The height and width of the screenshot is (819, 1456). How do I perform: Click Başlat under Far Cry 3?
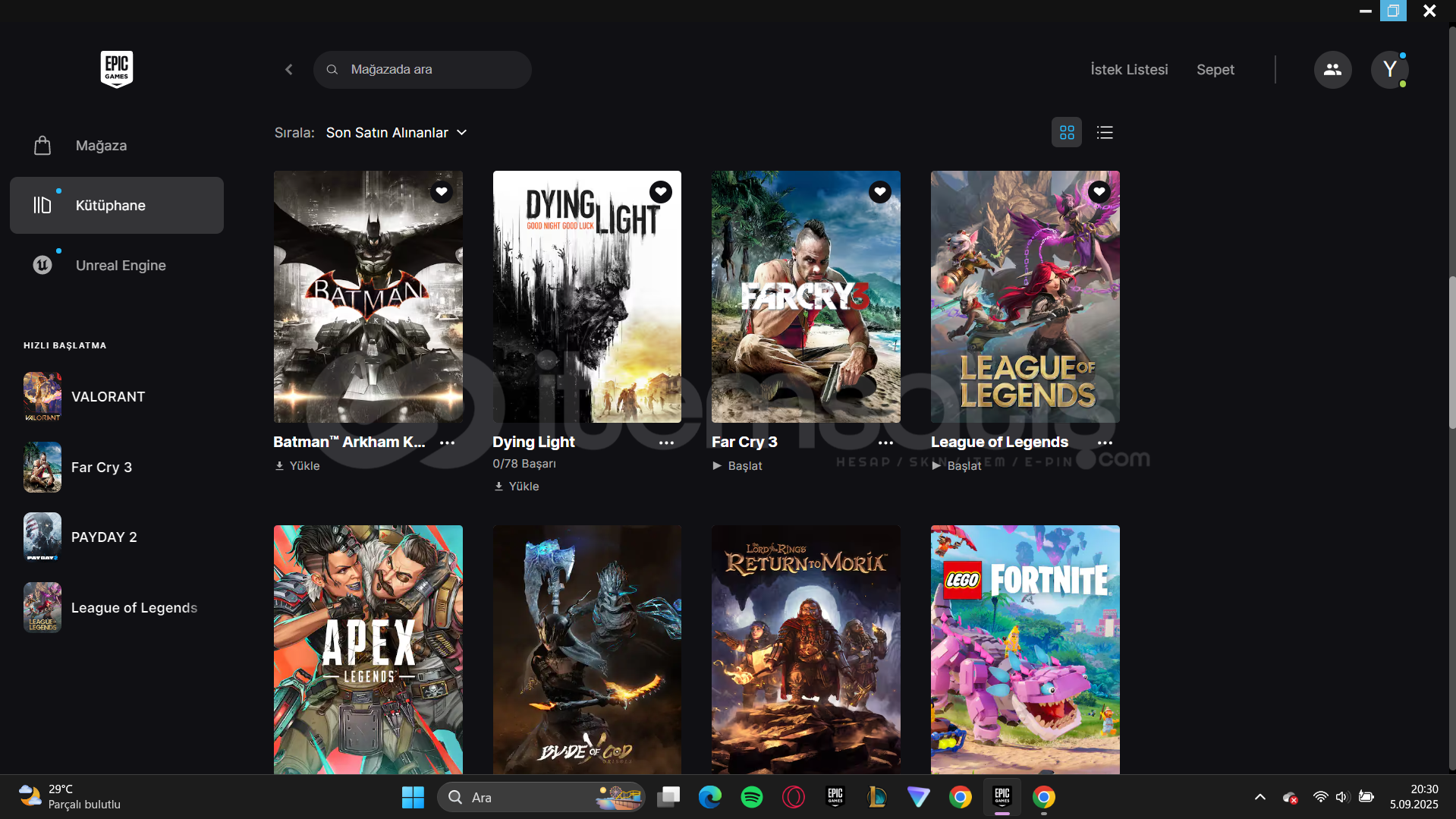737,466
